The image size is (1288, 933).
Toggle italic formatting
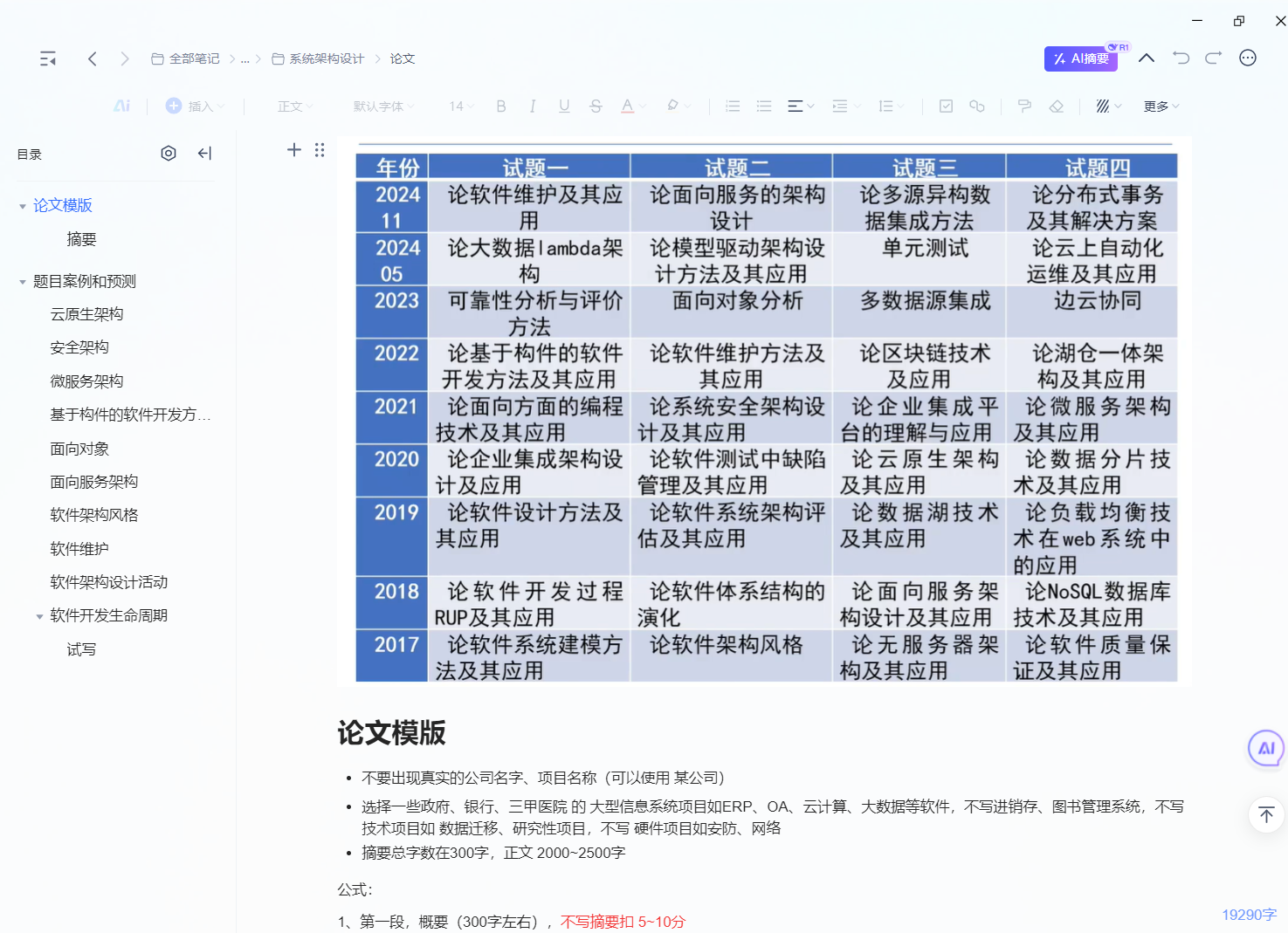[x=533, y=106]
